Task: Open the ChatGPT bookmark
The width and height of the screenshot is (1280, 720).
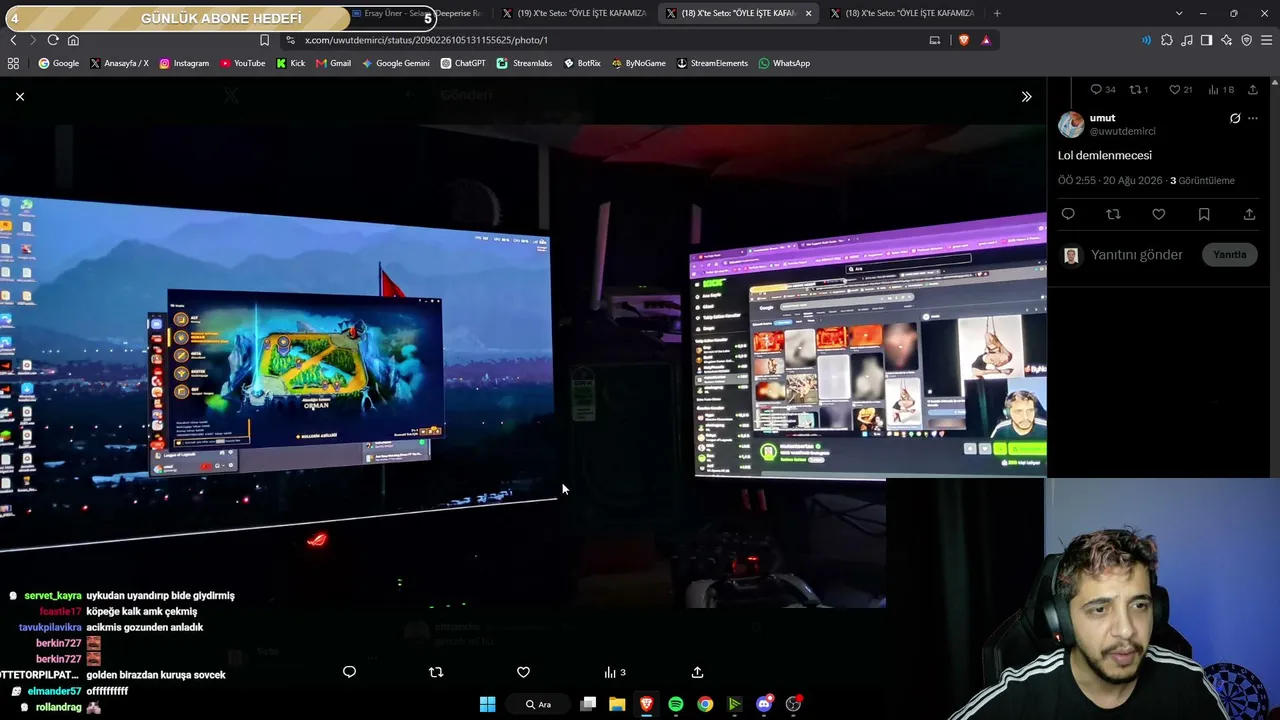Action: [x=463, y=63]
